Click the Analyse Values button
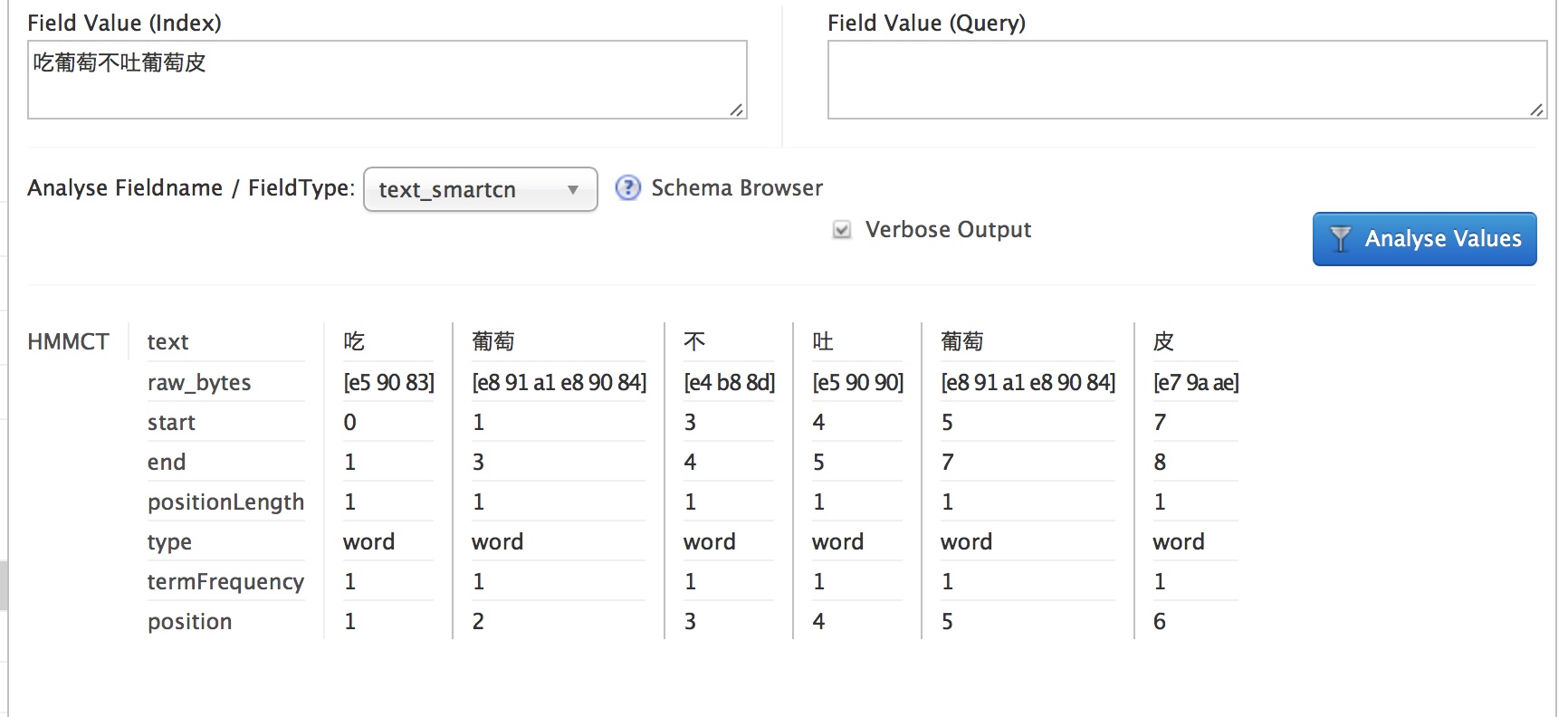 click(1424, 239)
